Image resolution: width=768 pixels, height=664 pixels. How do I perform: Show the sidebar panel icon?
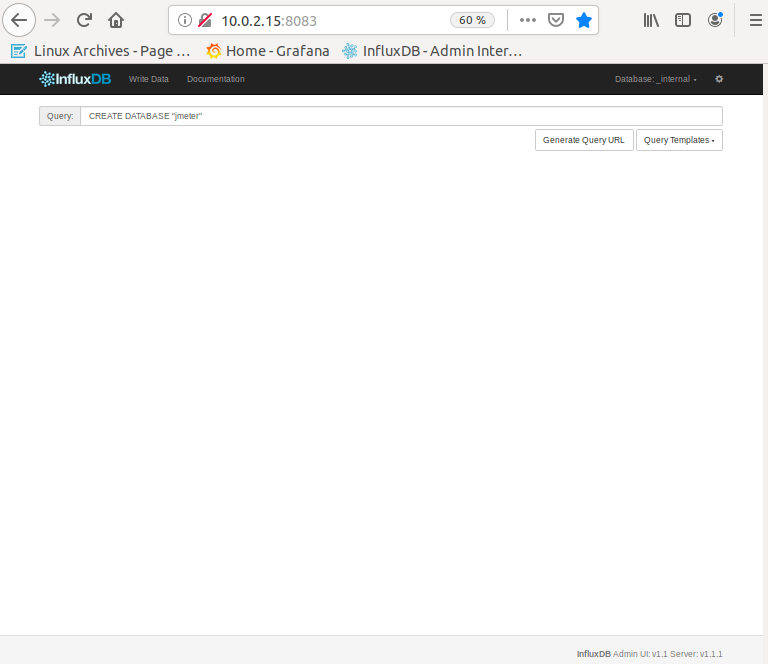click(x=683, y=20)
